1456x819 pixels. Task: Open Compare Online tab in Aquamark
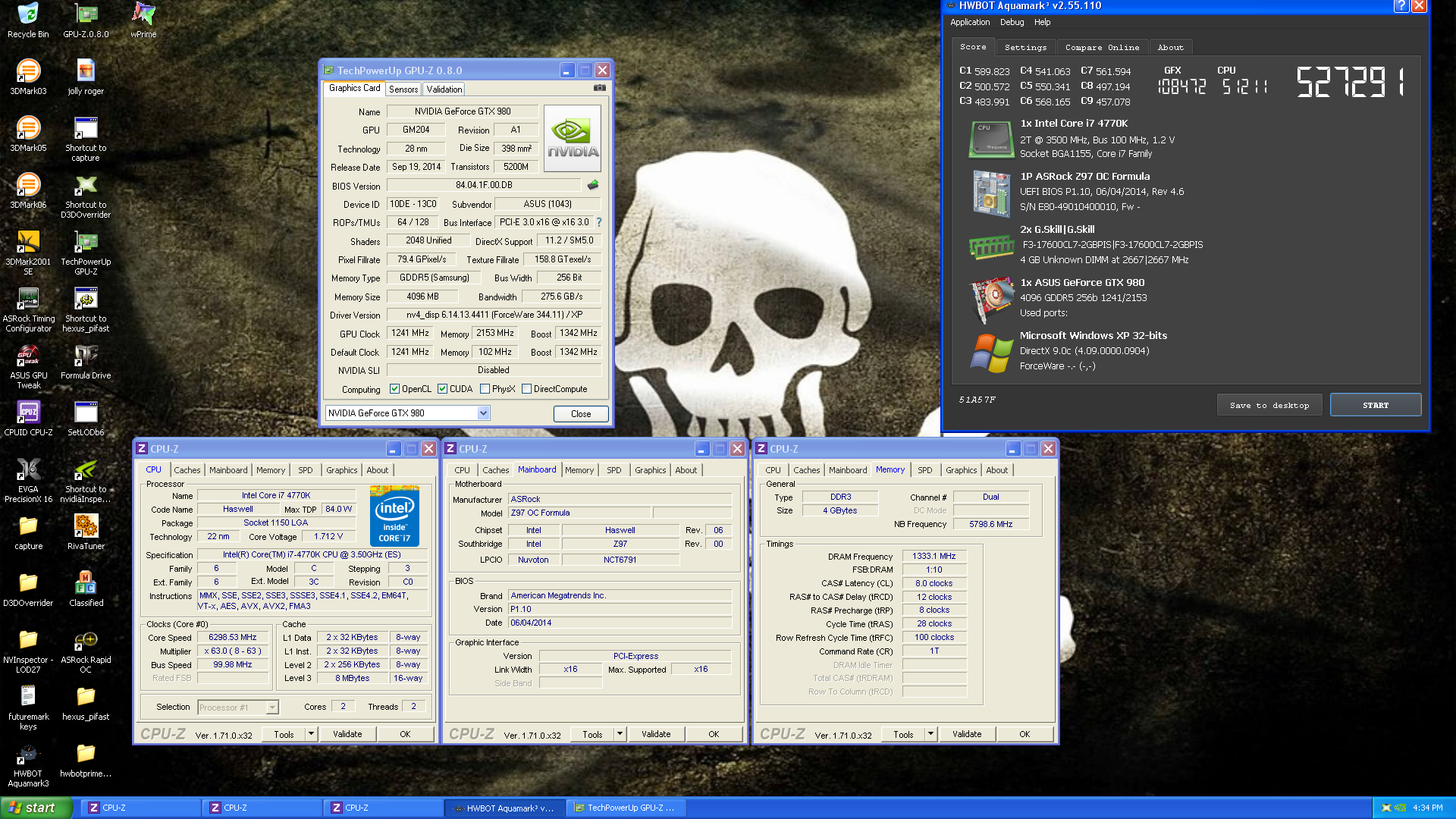[1102, 47]
